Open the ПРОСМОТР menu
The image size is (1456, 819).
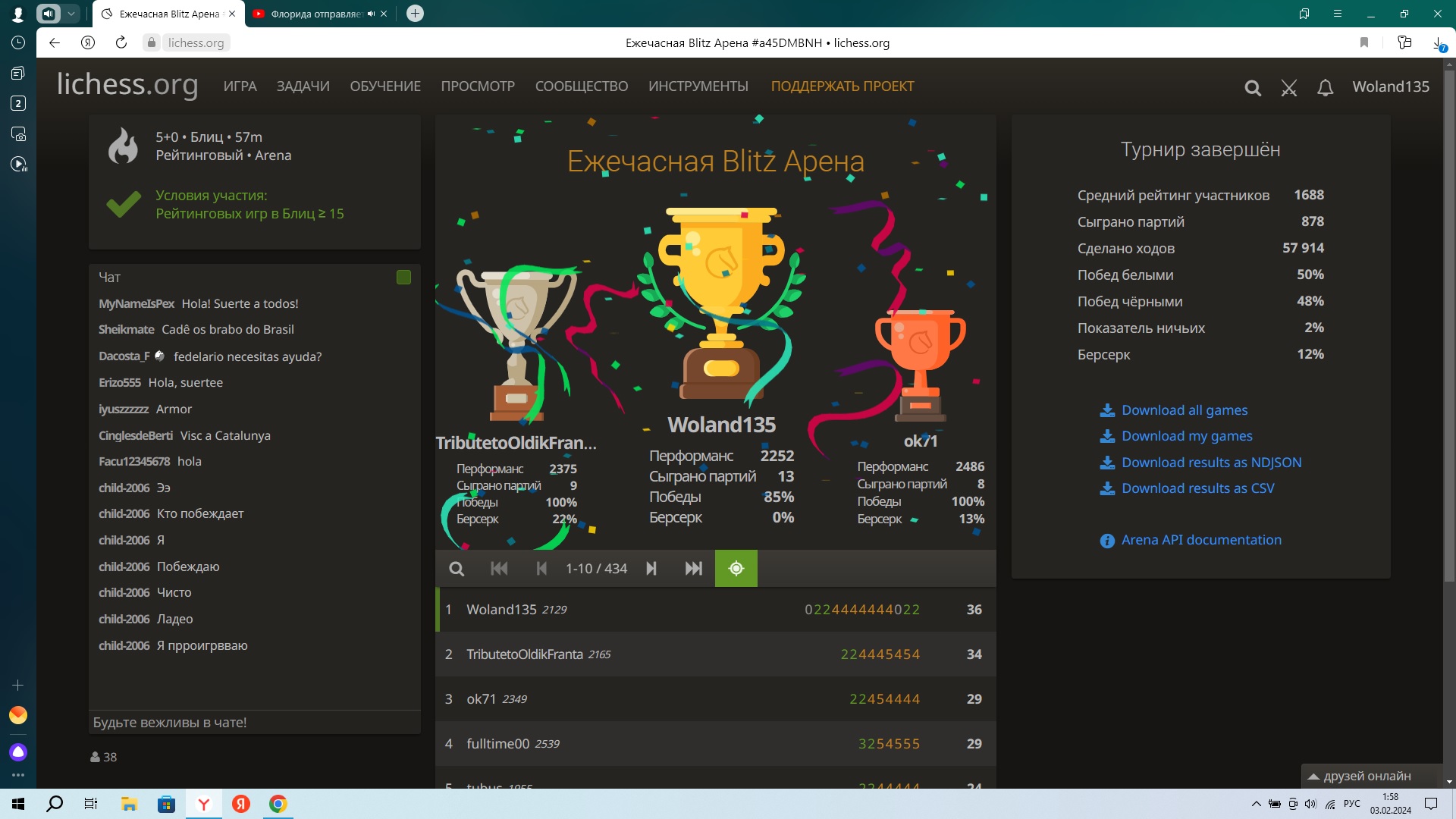[478, 86]
